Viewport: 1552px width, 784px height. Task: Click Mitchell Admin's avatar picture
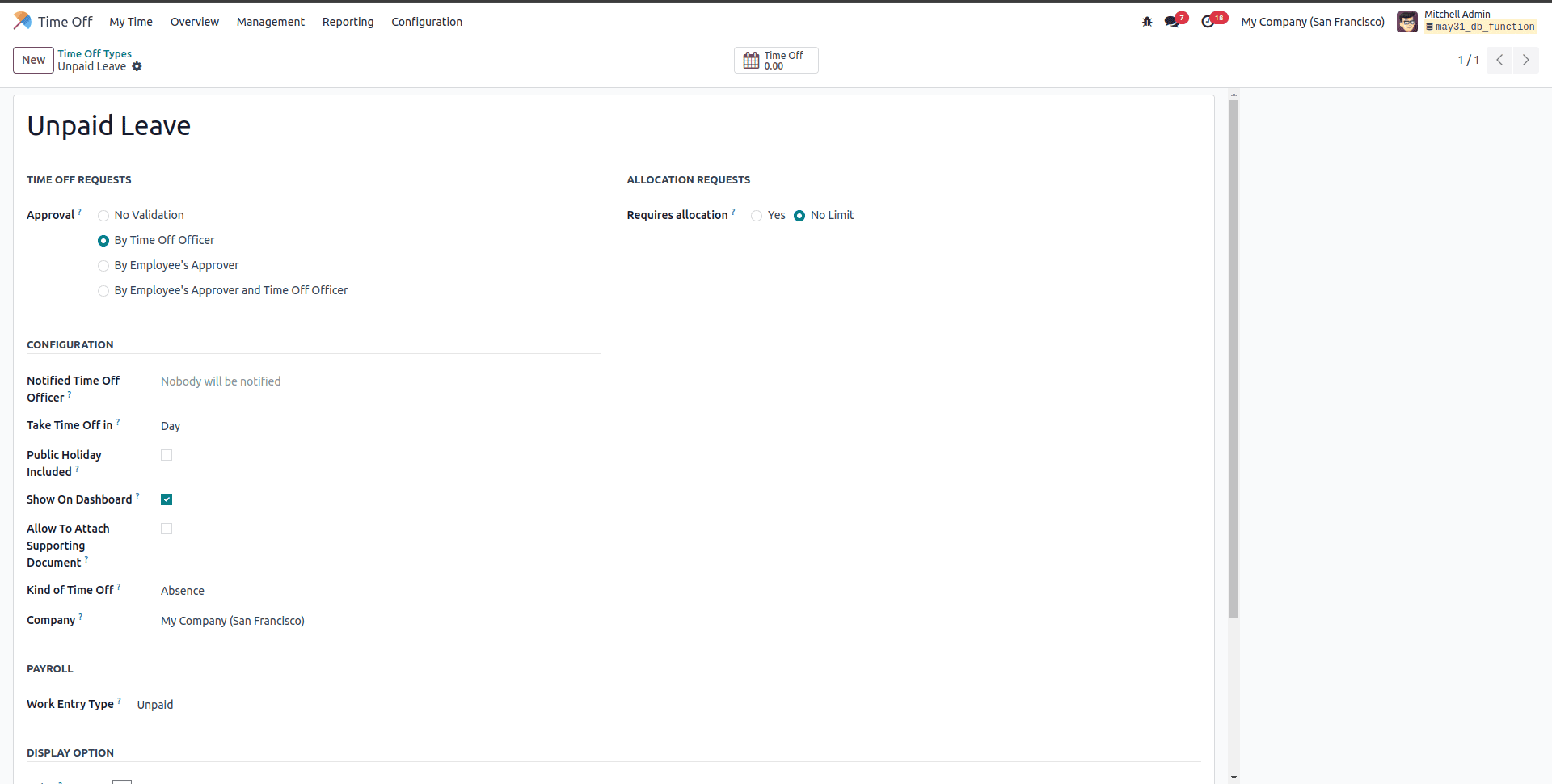click(x=1407, y=22)
